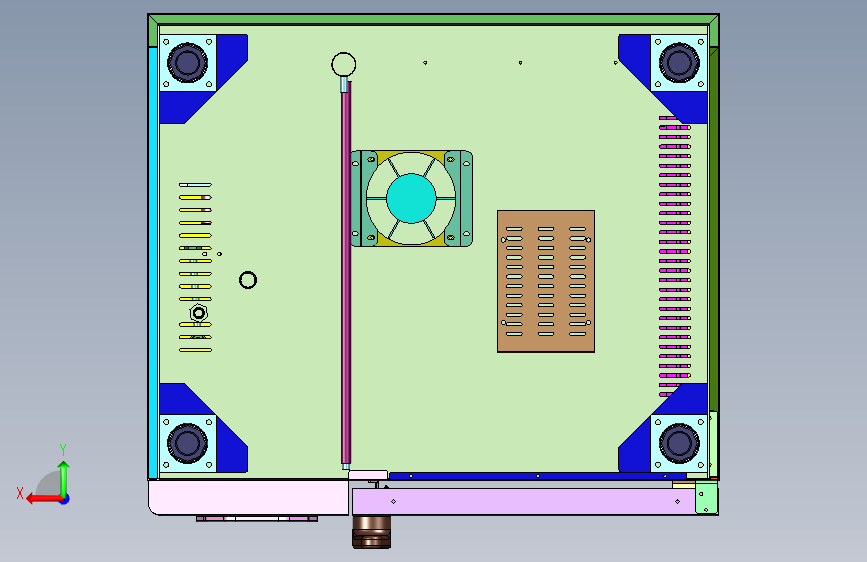Select the top-right rubber foot

coord(679,63)
